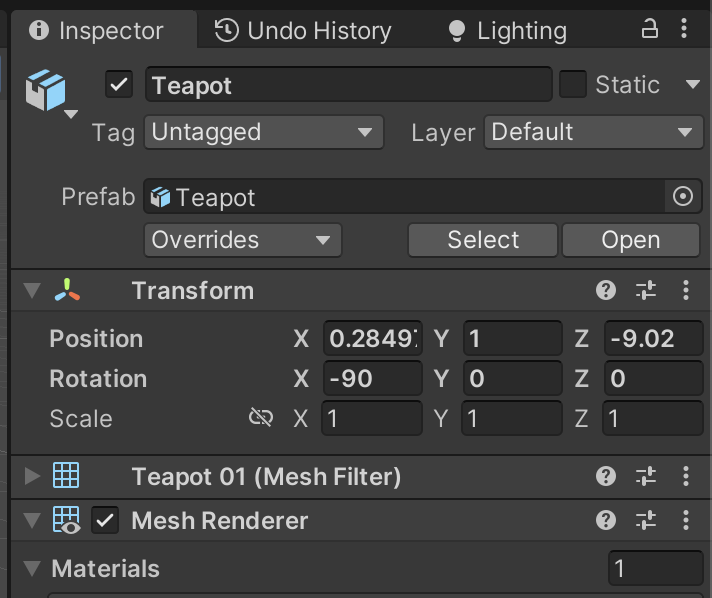Open the Tag dropdown showing Untagged
The width and height of the screenshot is (712, 598).
click(264, 132)
